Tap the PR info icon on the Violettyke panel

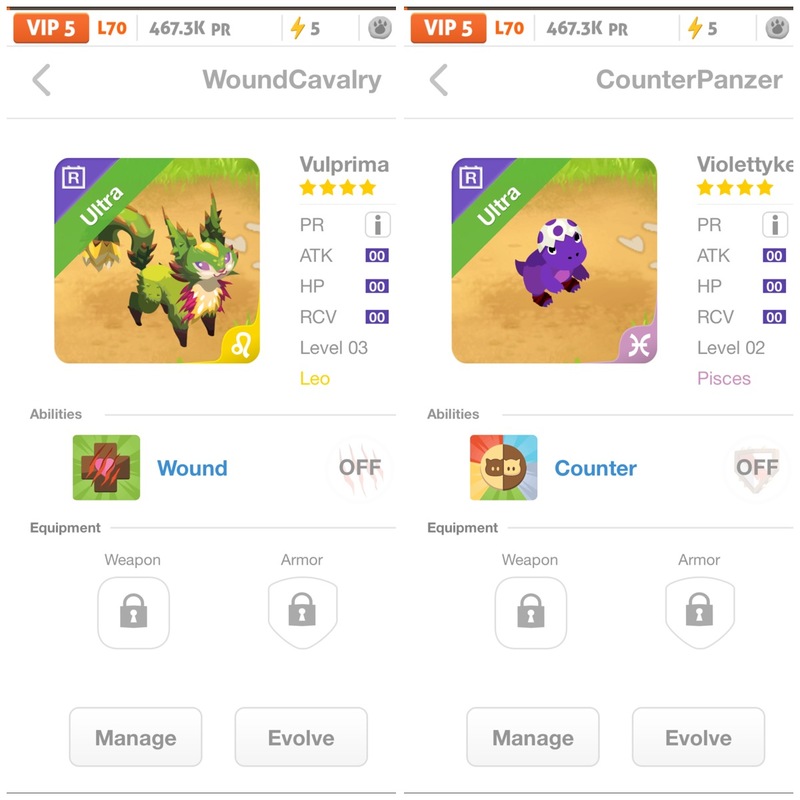pyautogui.click(x=775, y=224)
